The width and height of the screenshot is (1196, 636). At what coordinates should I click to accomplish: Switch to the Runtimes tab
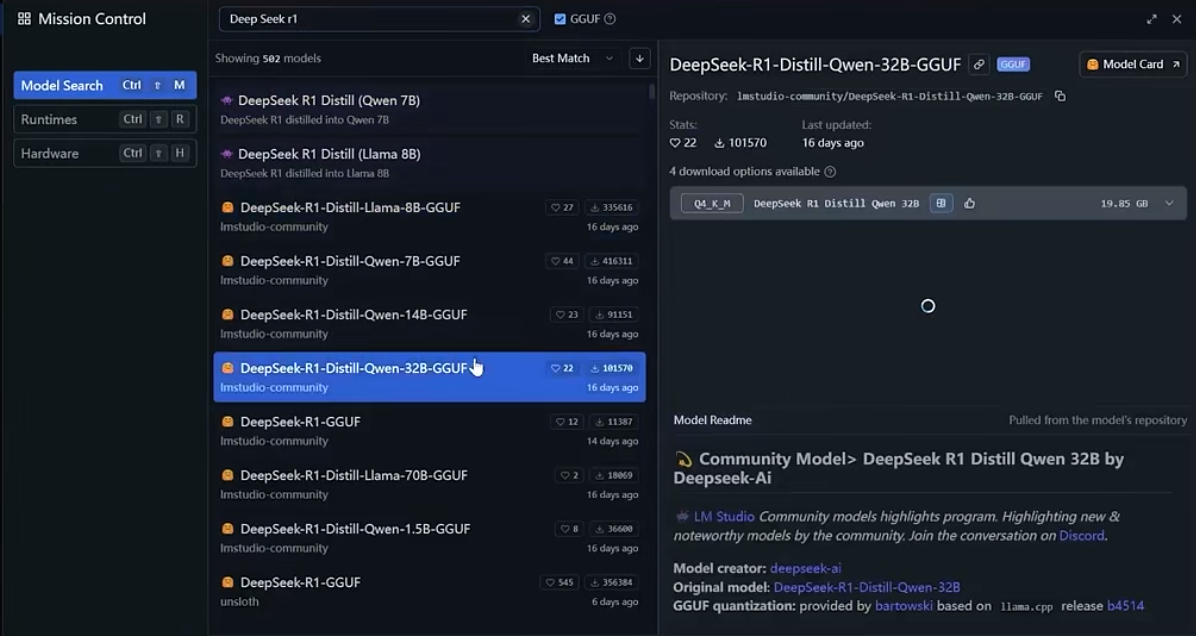[104, 119]
